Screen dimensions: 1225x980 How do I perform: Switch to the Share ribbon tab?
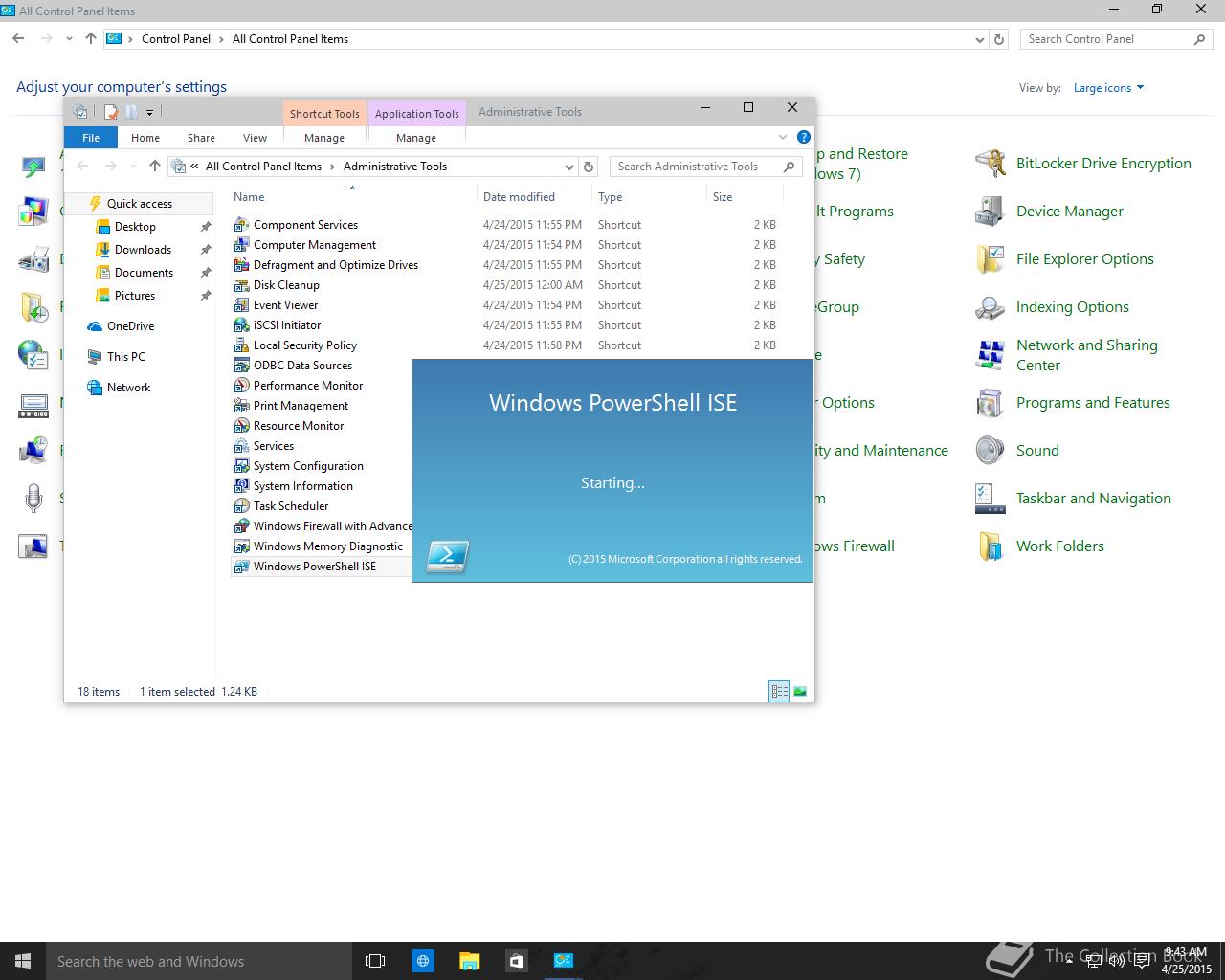click(201, 138)
